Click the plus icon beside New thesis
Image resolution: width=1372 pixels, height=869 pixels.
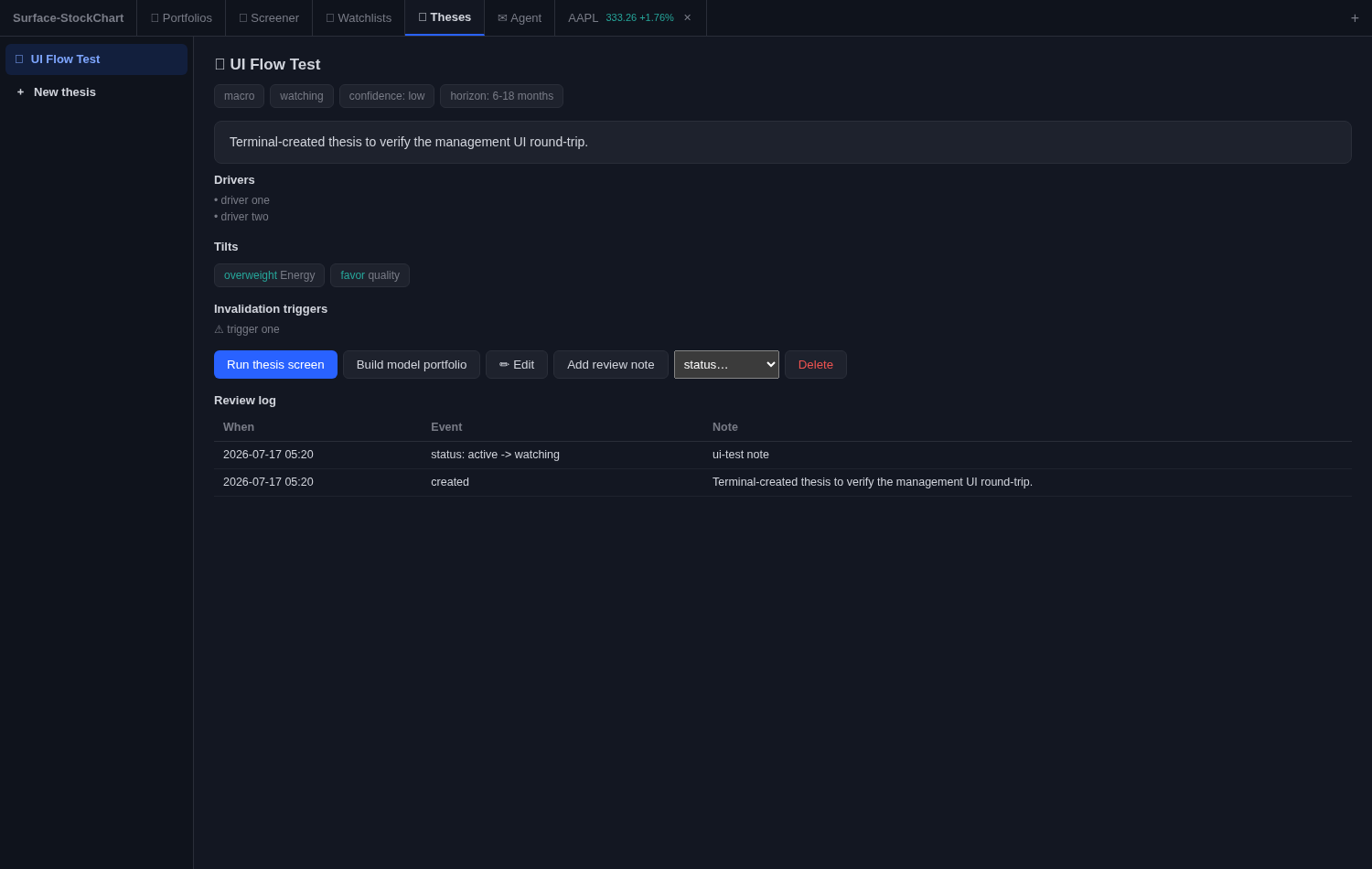click(x=20, y=92)
